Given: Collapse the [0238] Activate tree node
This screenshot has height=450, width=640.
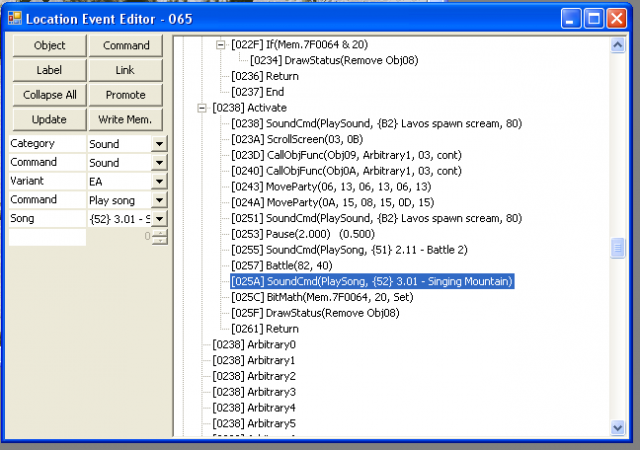Looking at the screenshot, I should 204,107.
